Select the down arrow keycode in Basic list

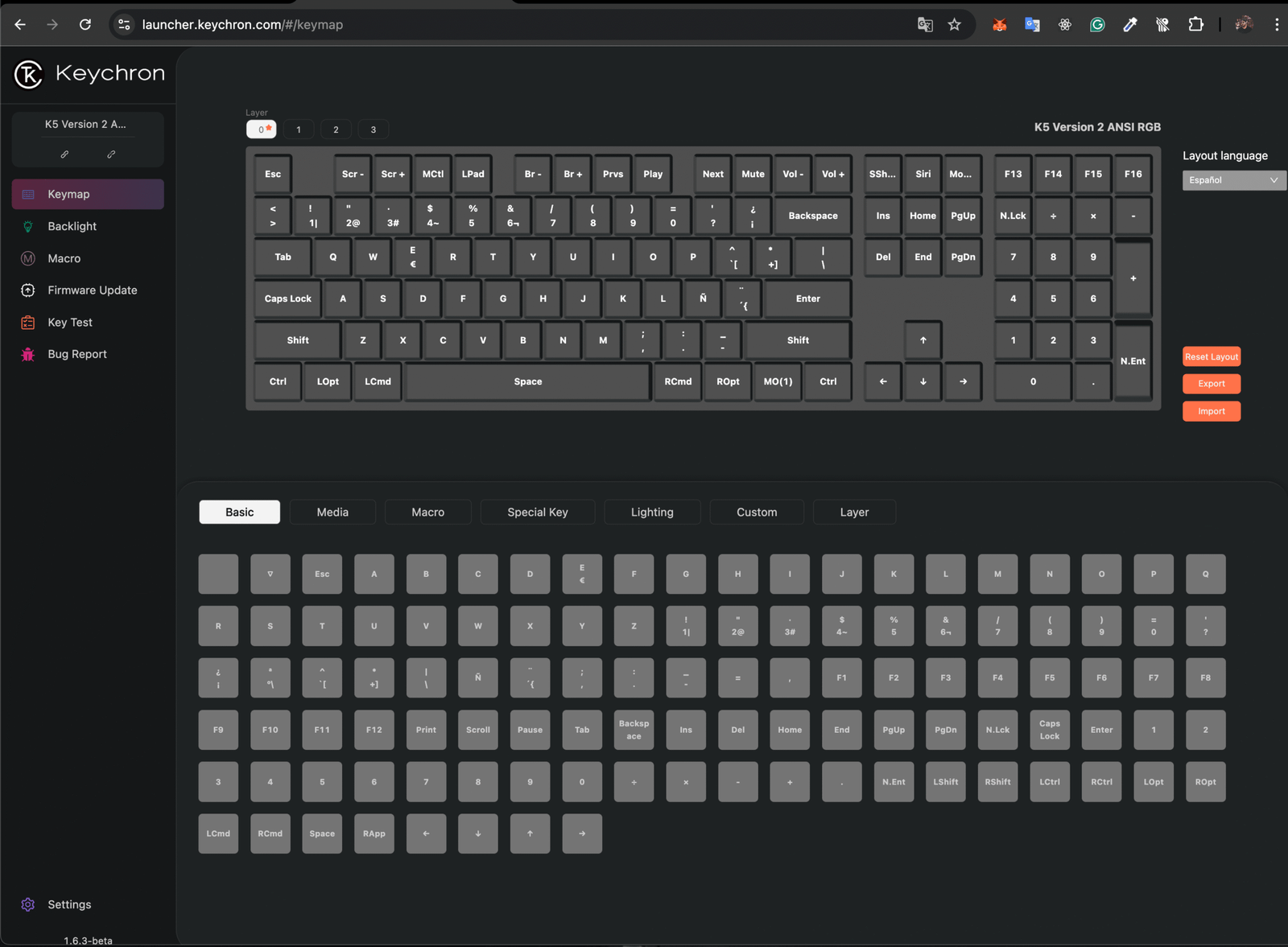tap(478, 834)
